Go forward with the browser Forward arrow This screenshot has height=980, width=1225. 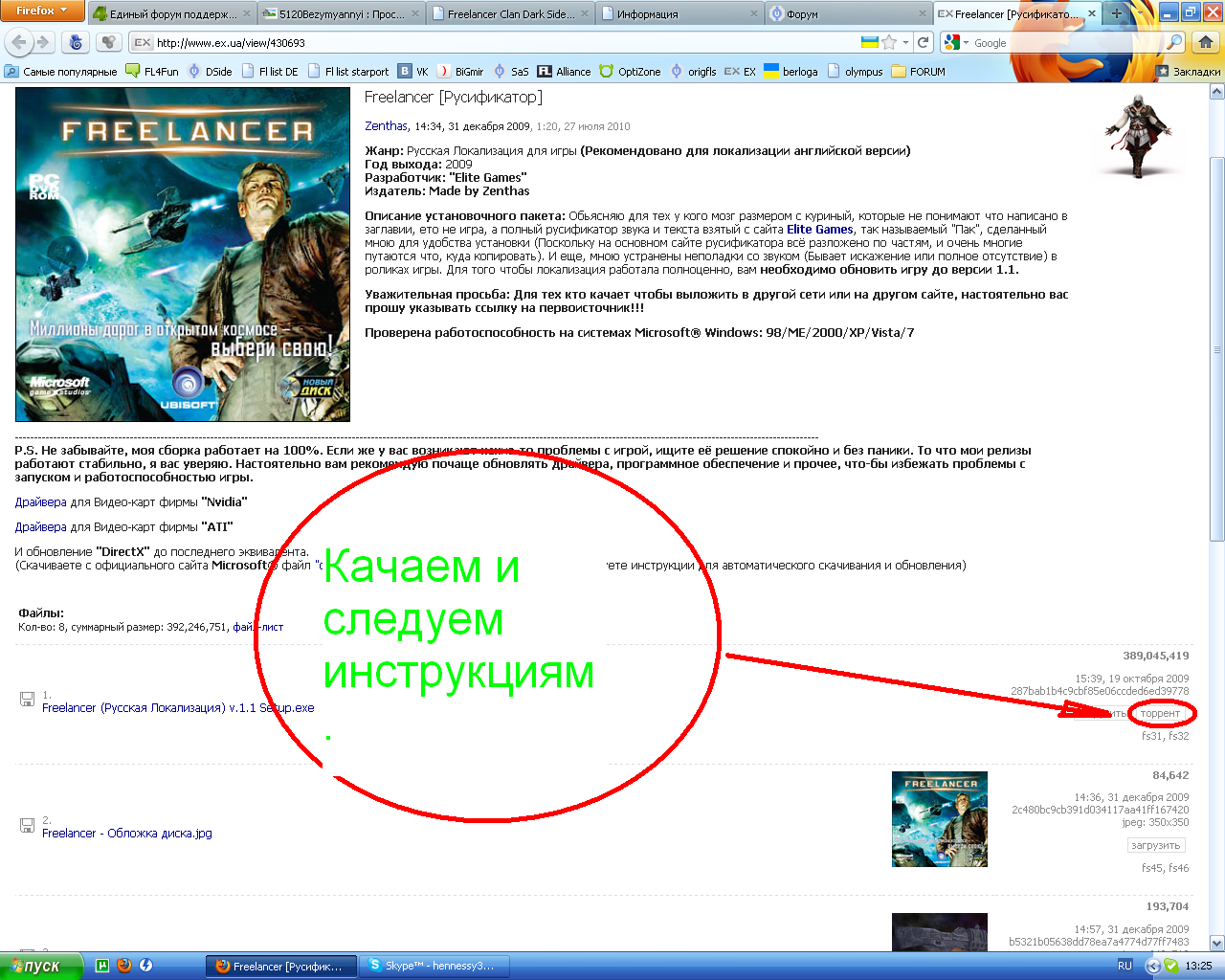(x=42, y=42)
